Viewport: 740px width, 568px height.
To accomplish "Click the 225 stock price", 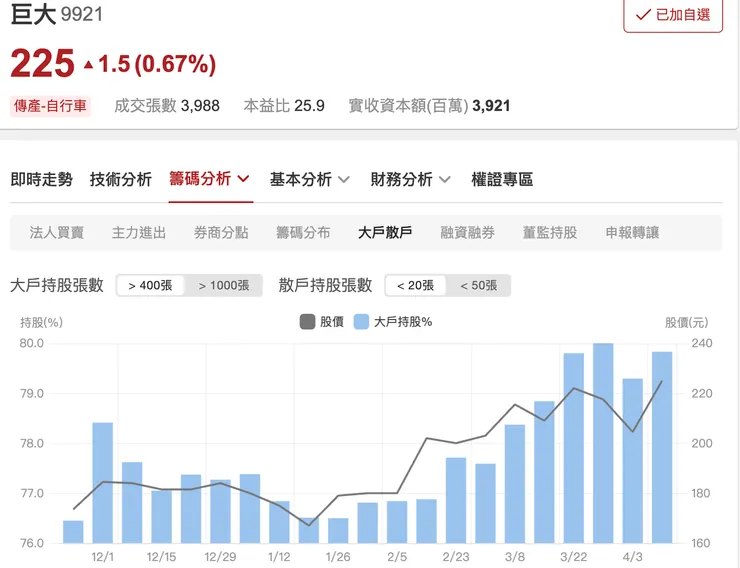I will (42, 63).
